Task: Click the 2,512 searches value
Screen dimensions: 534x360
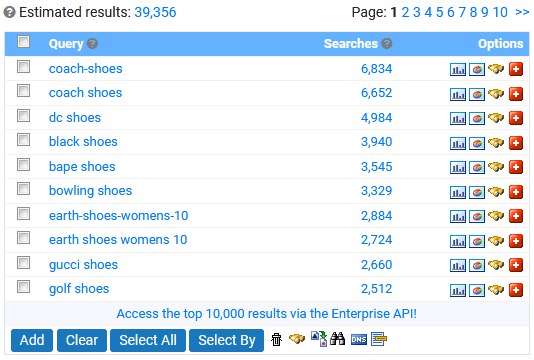Action: tap(376, 289)
